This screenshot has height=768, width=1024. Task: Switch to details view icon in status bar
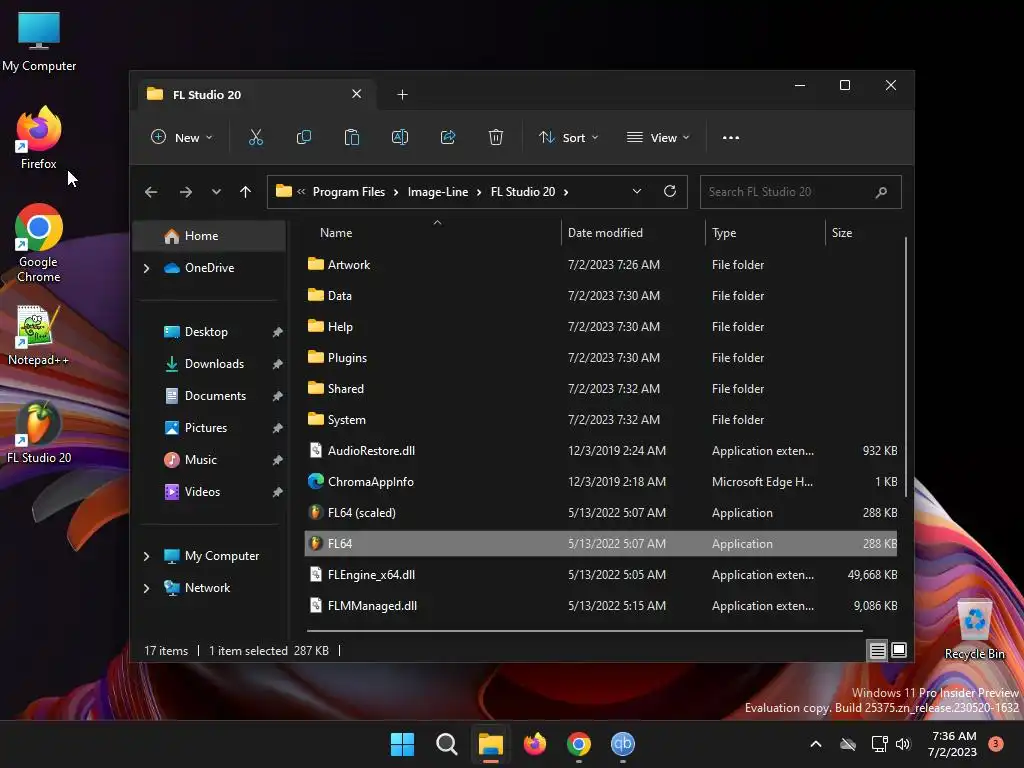[x=877, y=650]
